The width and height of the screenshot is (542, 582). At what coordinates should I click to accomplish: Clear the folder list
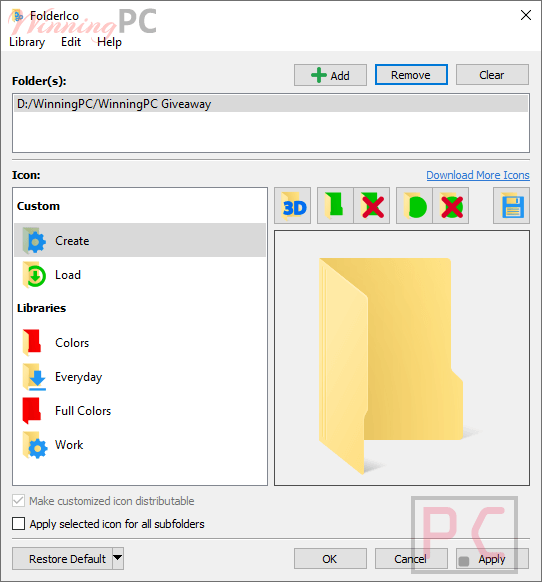tap(492, 75)
